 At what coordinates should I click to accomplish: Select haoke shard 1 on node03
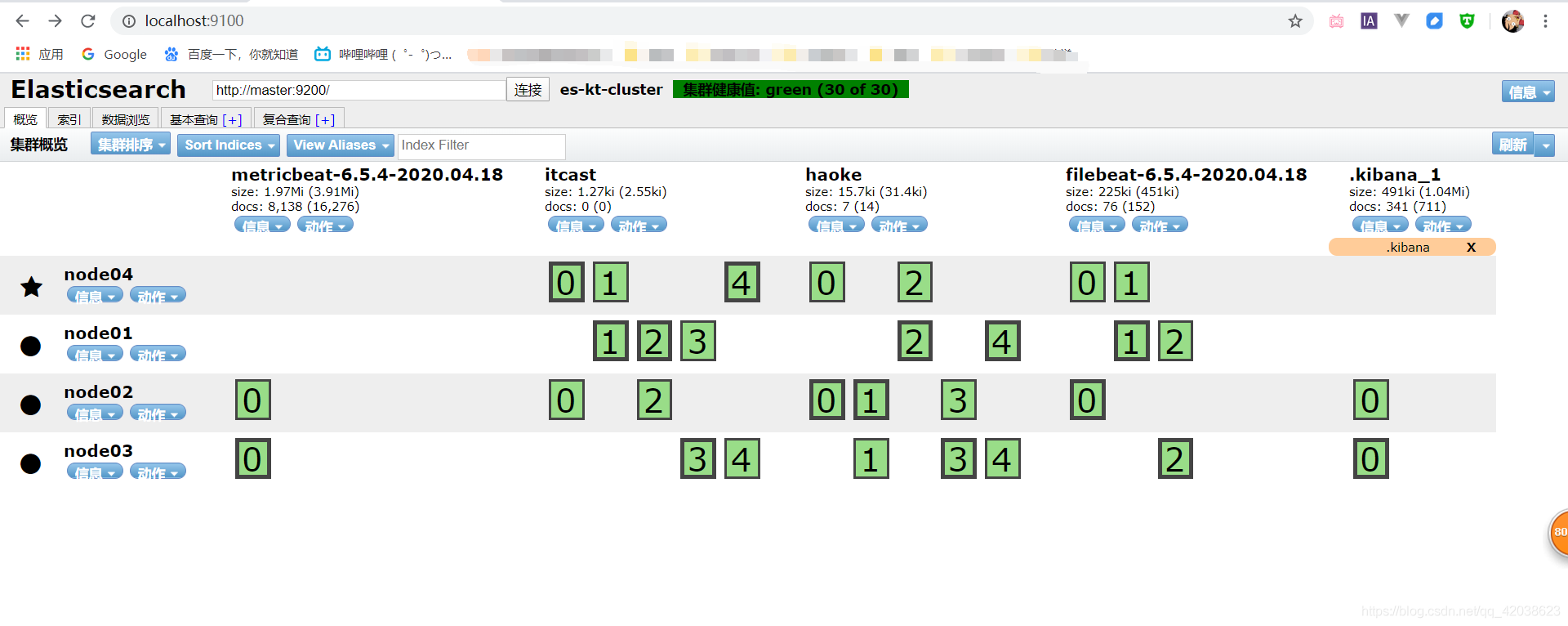coord(871,458)
